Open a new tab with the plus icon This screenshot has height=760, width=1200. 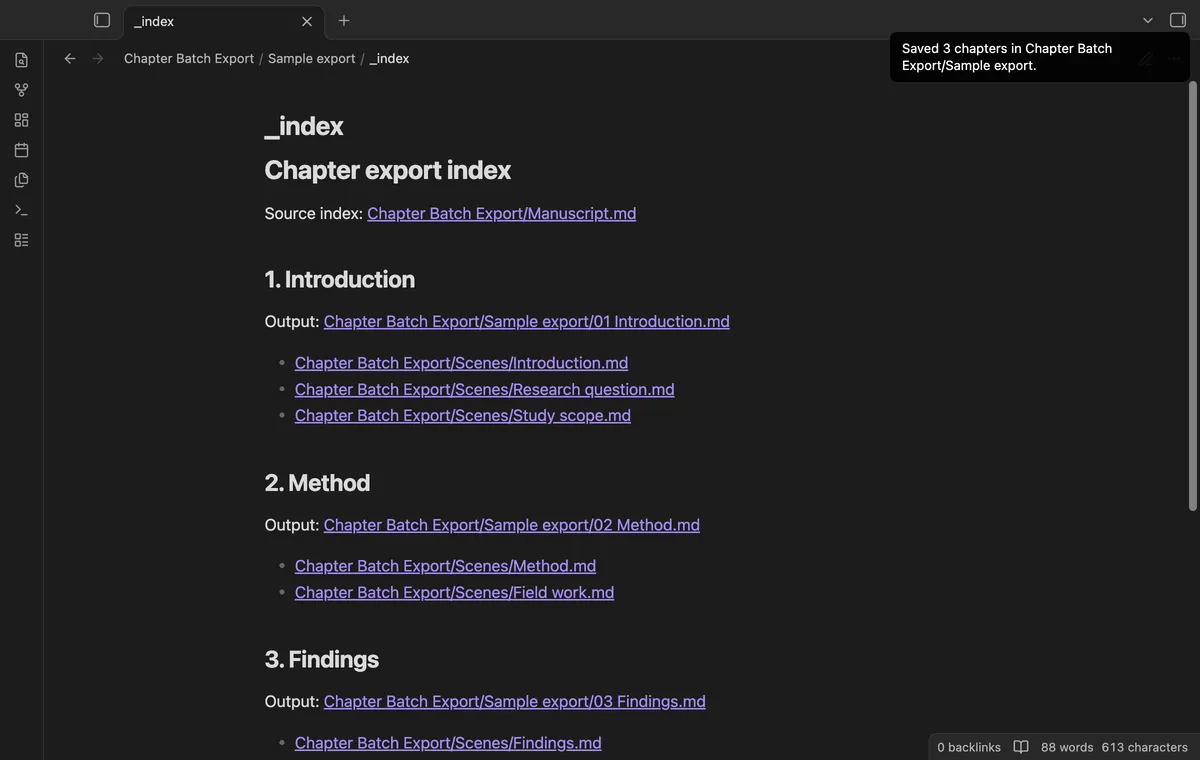pos(344,20)
